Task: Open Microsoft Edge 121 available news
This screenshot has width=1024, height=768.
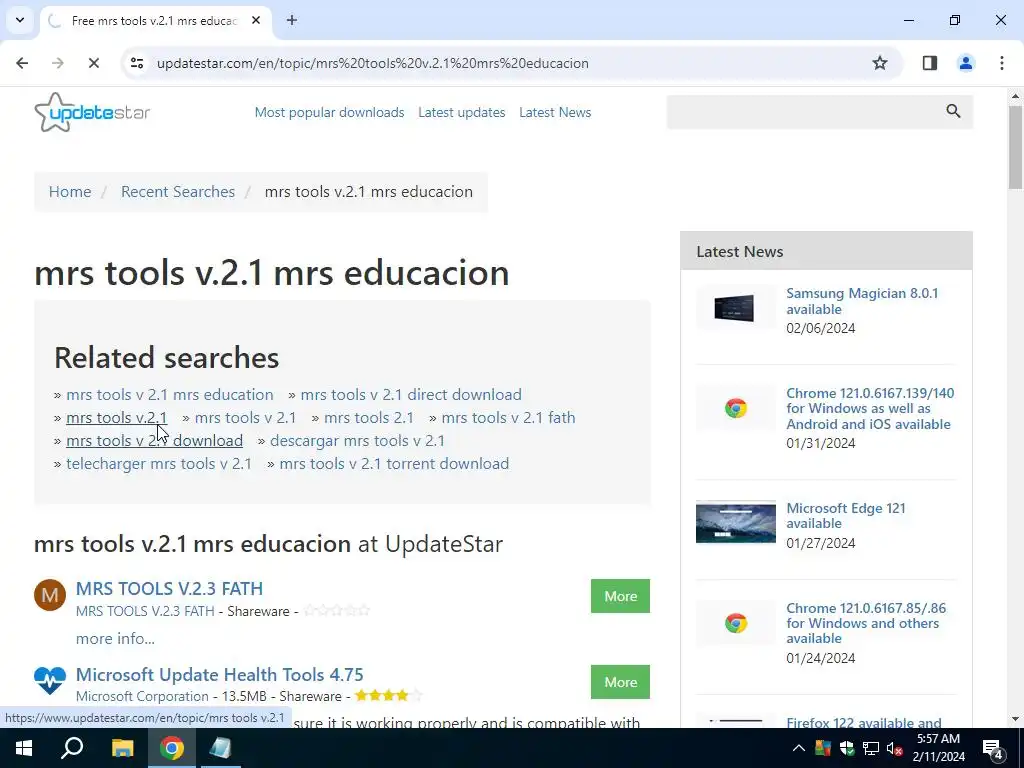Action: pyautogui.click(x=846, y=516)
